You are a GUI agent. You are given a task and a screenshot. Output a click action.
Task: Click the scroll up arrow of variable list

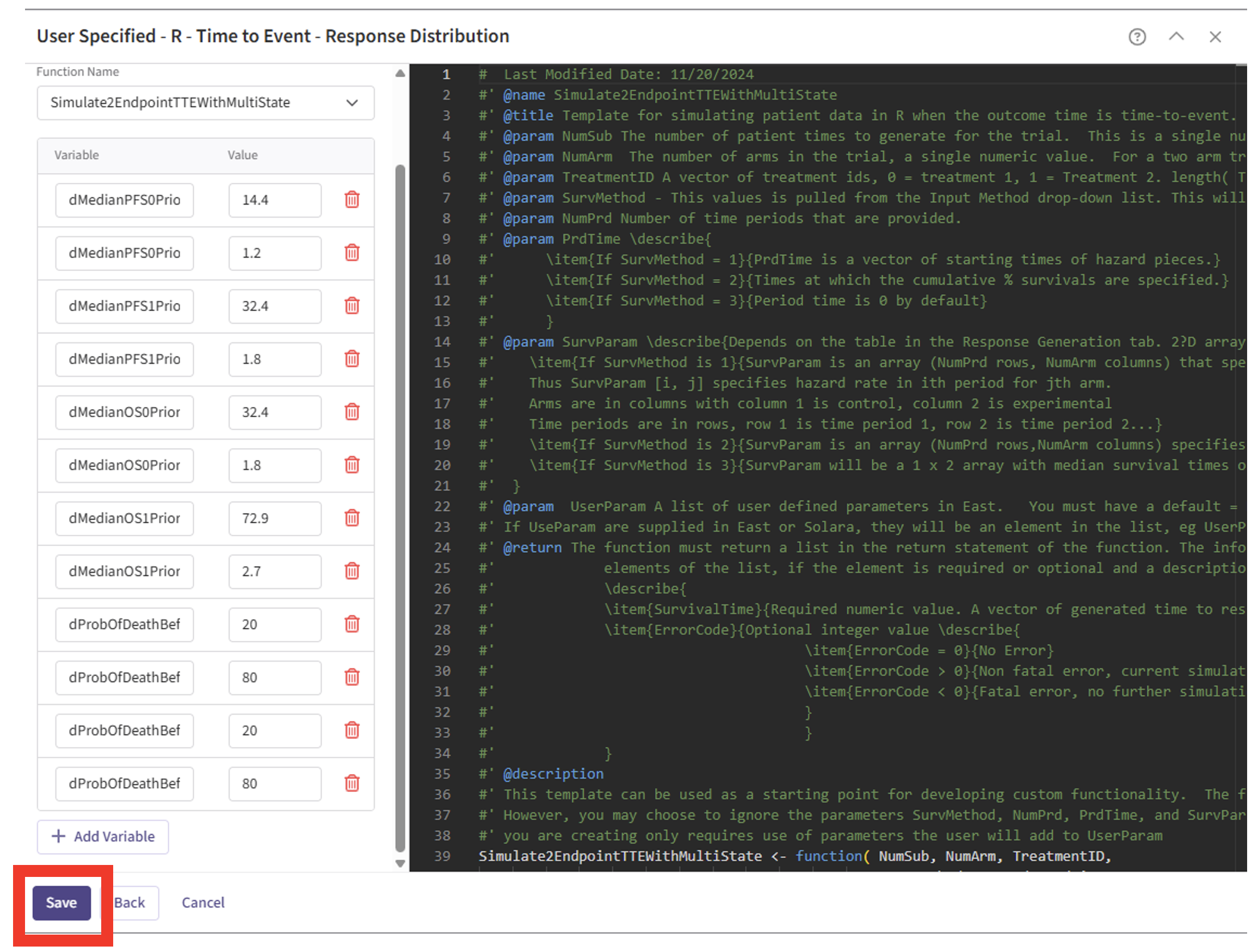(x=400, y=73)
